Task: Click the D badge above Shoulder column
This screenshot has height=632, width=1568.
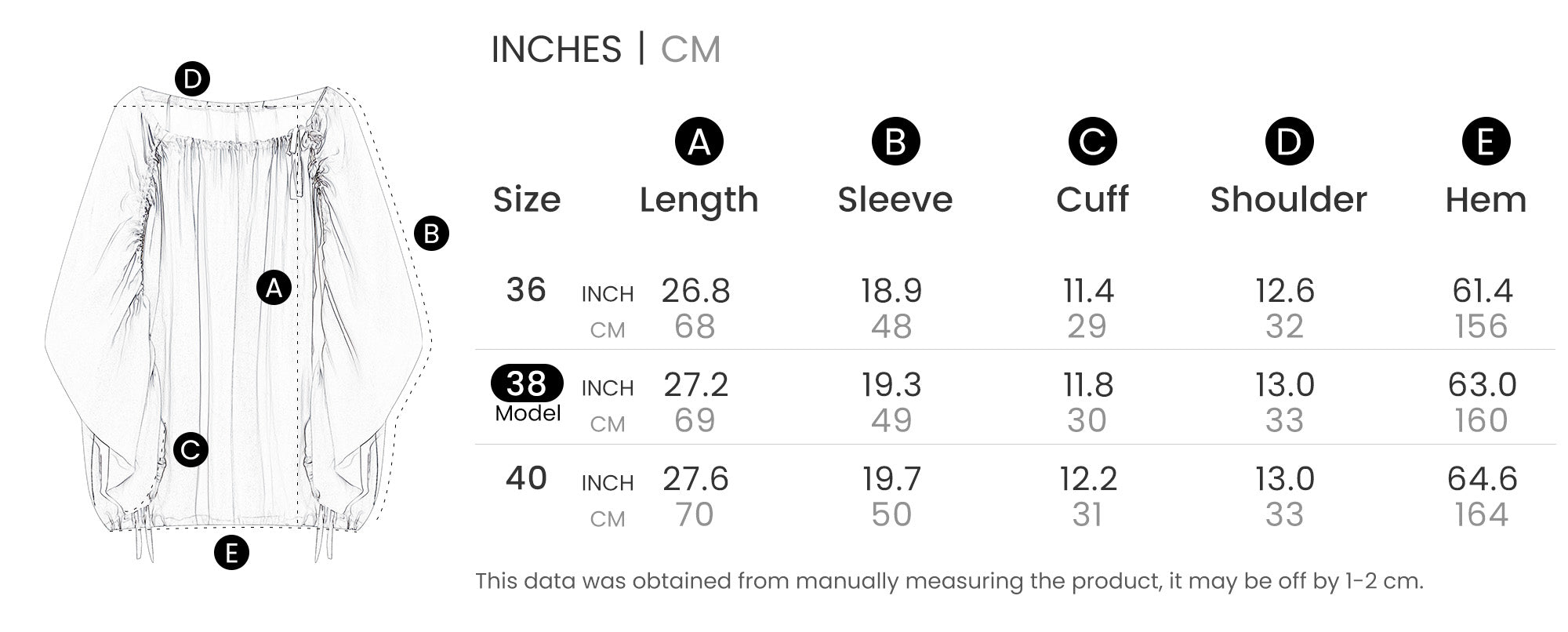Action: (x=1289, y=141)
